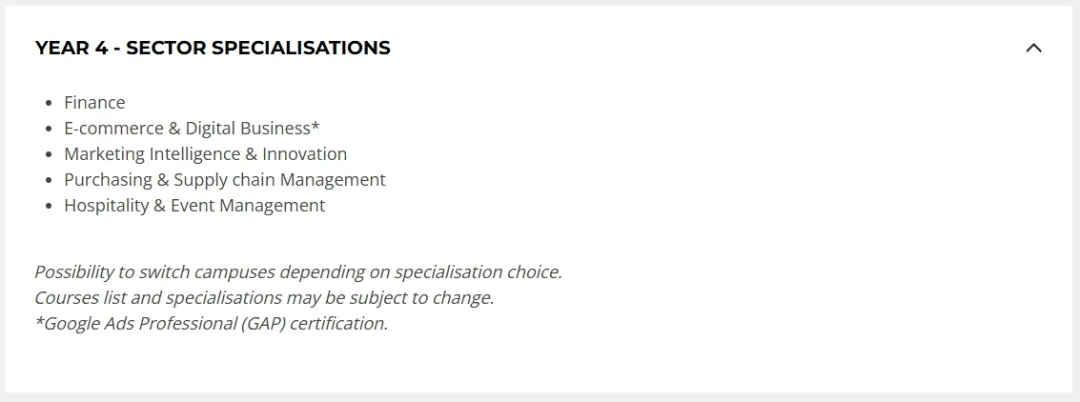The height and width of the screenshot is (402, 1080).
Task: Select the Finance list item
Action: click(x=94, y=103)
